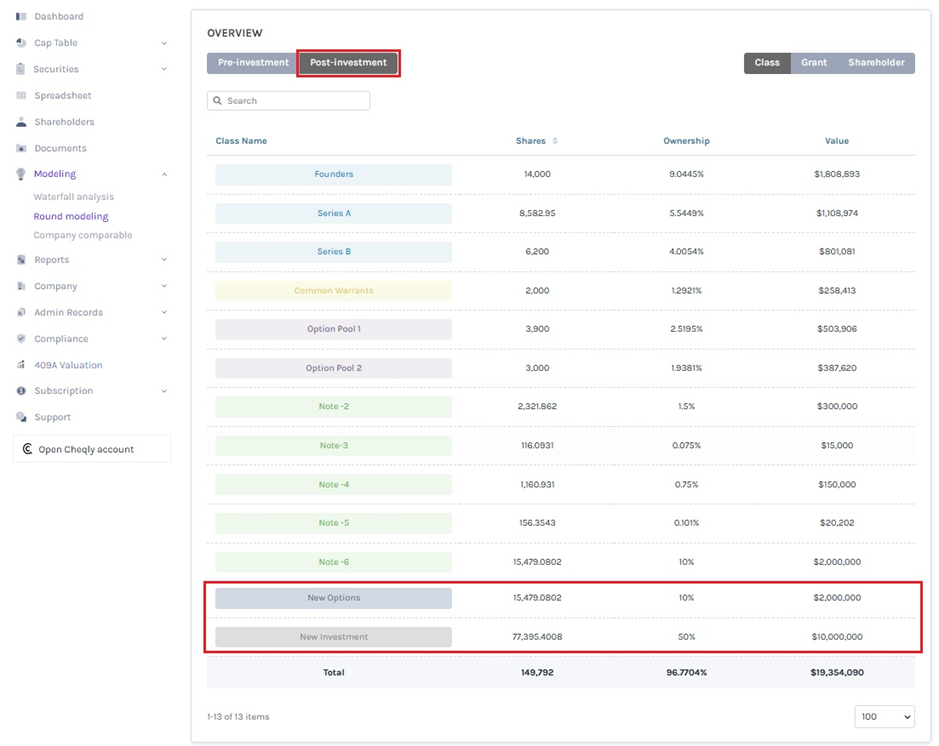Select Company comparable in sidebar
This screenshot has height=746, width=939.
coord(83,235)
